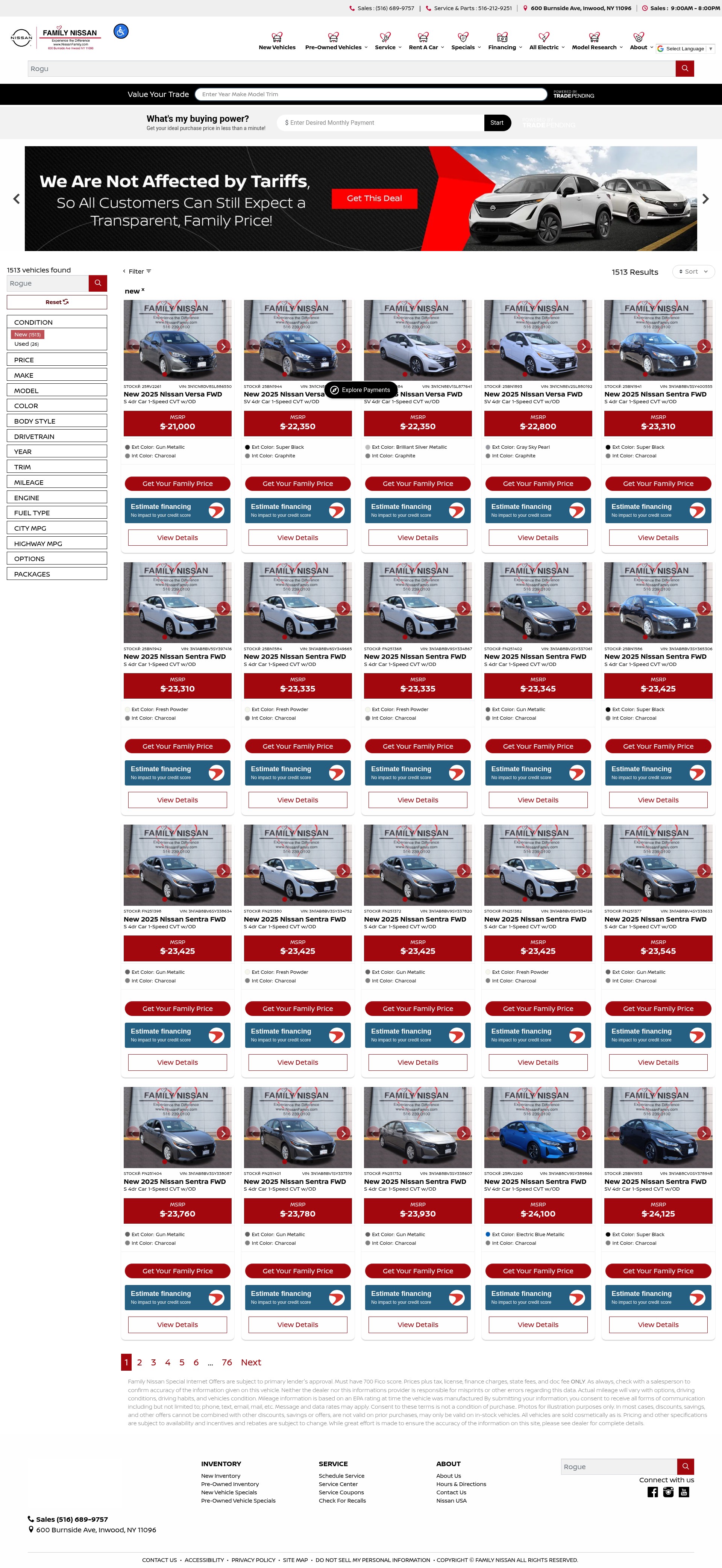Image resolution: width=722 pixels, height=1568 pixels.
Task: Click Get This Deal banner button
Action: 375,198
